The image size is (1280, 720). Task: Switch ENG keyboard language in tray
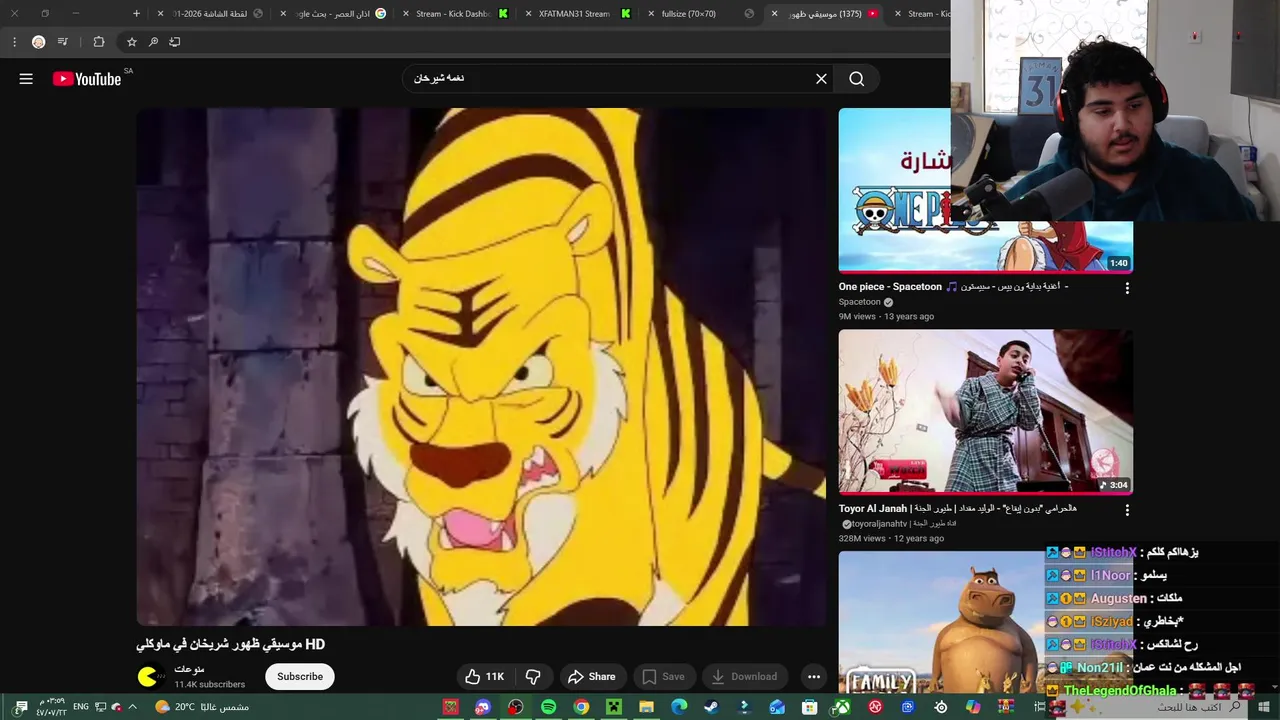tap(81, 707)
